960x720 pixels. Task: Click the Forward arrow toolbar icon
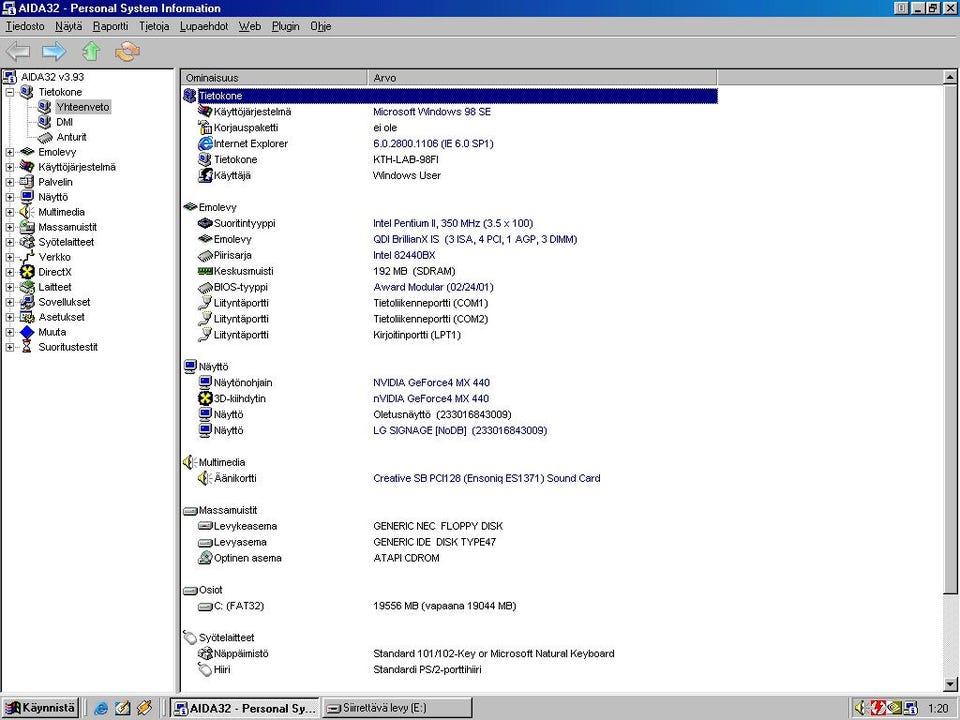(54, 51)
